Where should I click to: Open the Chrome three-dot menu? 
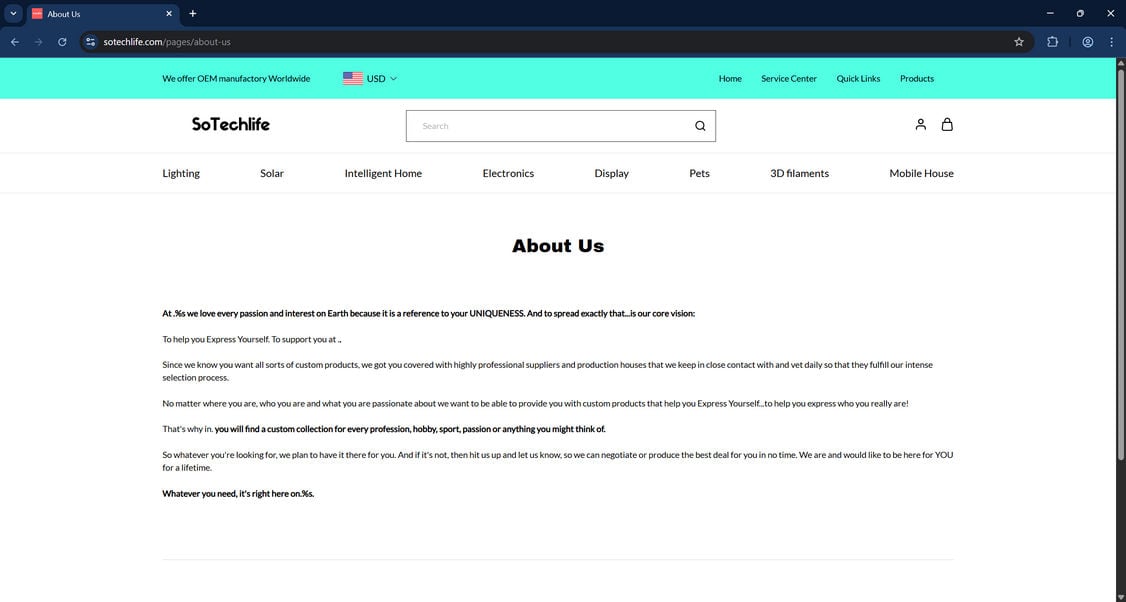[x=1111, y=42]
